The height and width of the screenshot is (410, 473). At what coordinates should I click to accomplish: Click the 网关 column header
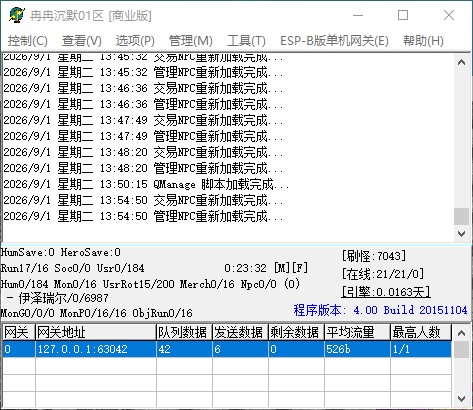[18, 332]
